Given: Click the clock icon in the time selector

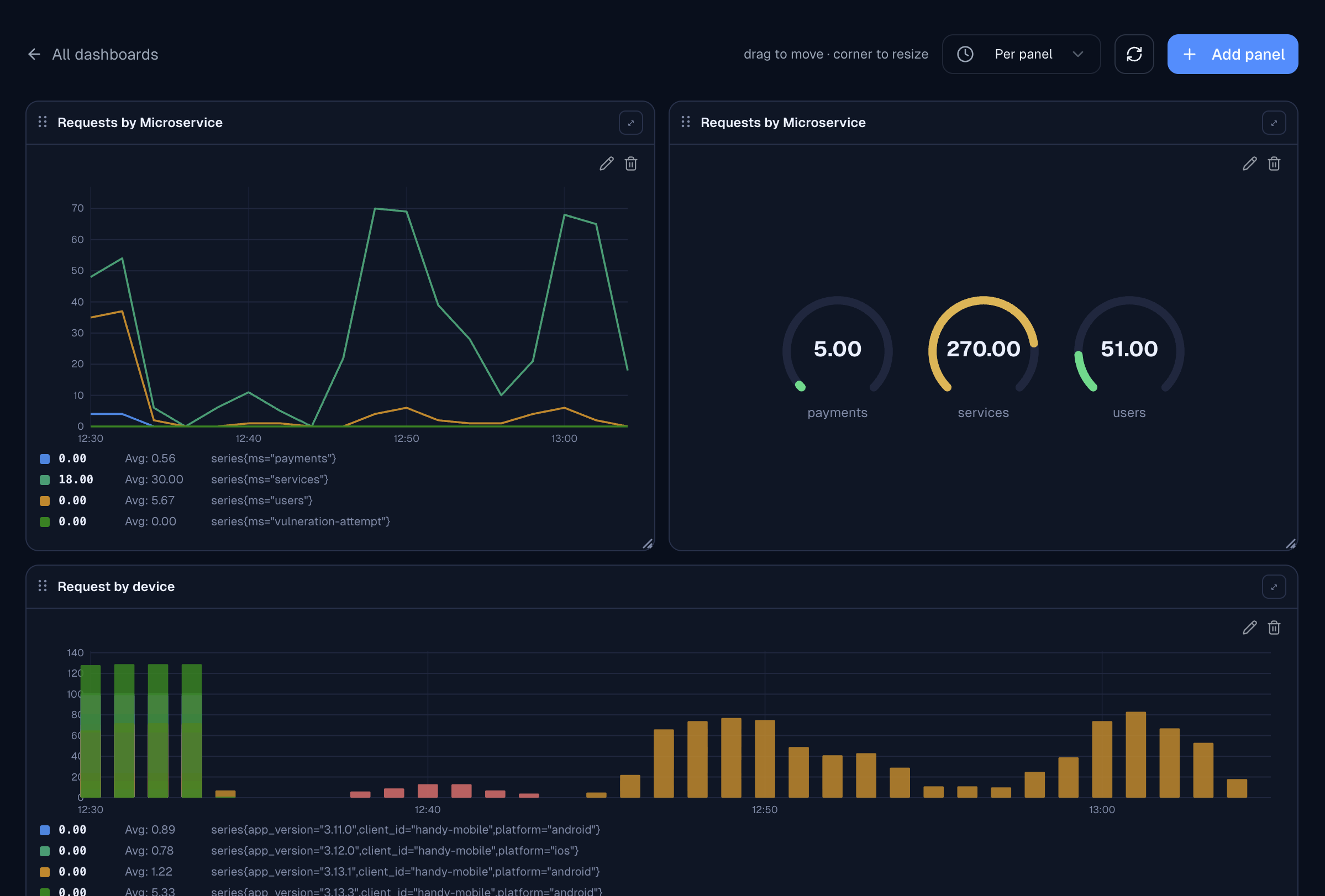Looking at the screenshot, I should click(x=965, y=54).
